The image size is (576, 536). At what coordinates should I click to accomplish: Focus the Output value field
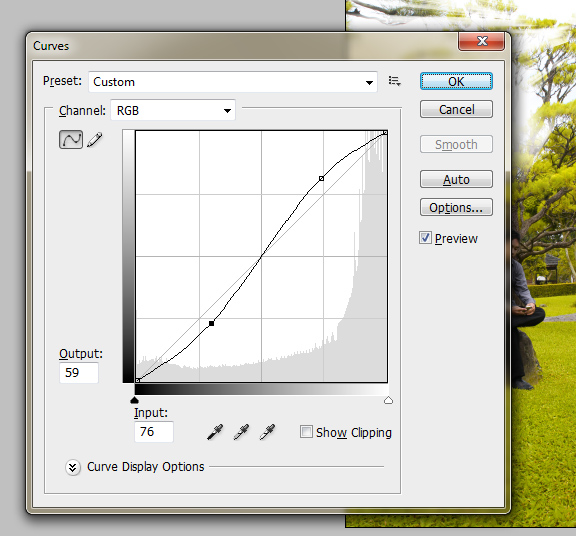79,373
